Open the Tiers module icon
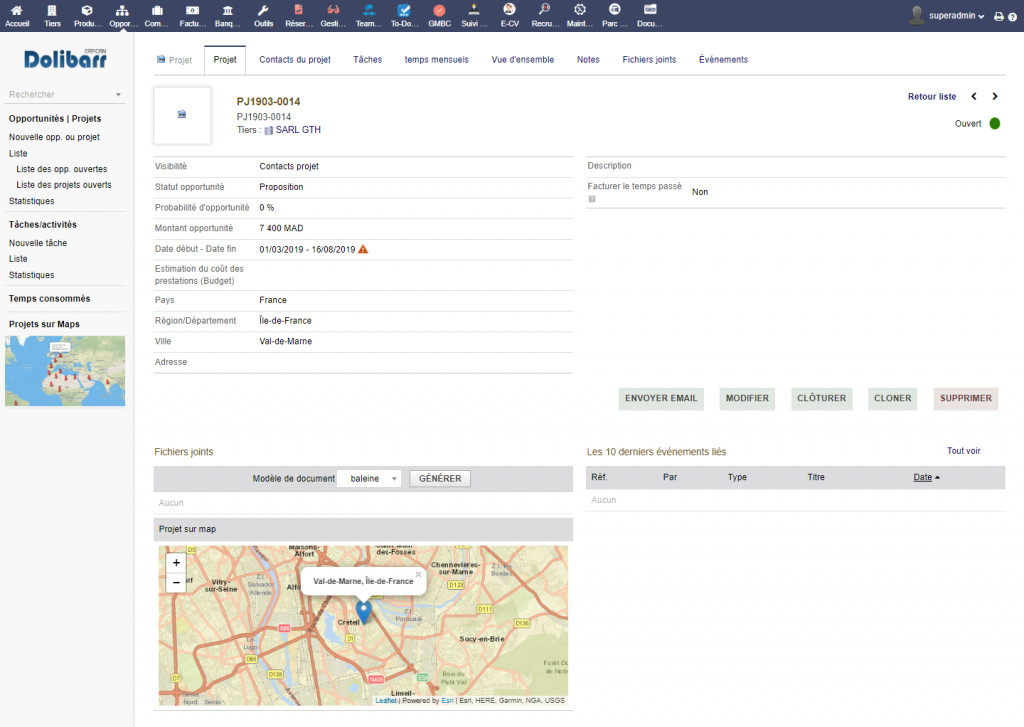 pyautogui.click(x=52, y=10)
